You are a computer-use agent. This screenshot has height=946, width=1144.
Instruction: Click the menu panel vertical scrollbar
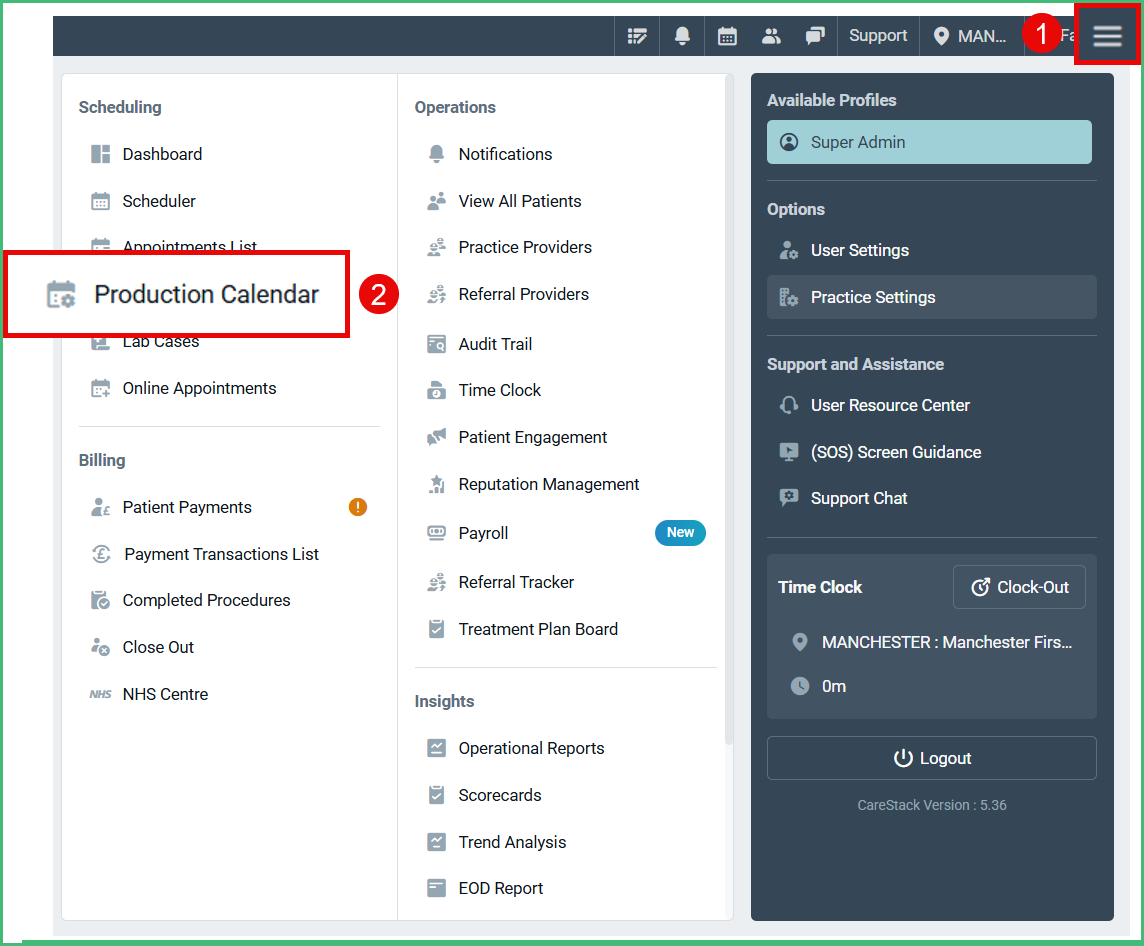729,408
